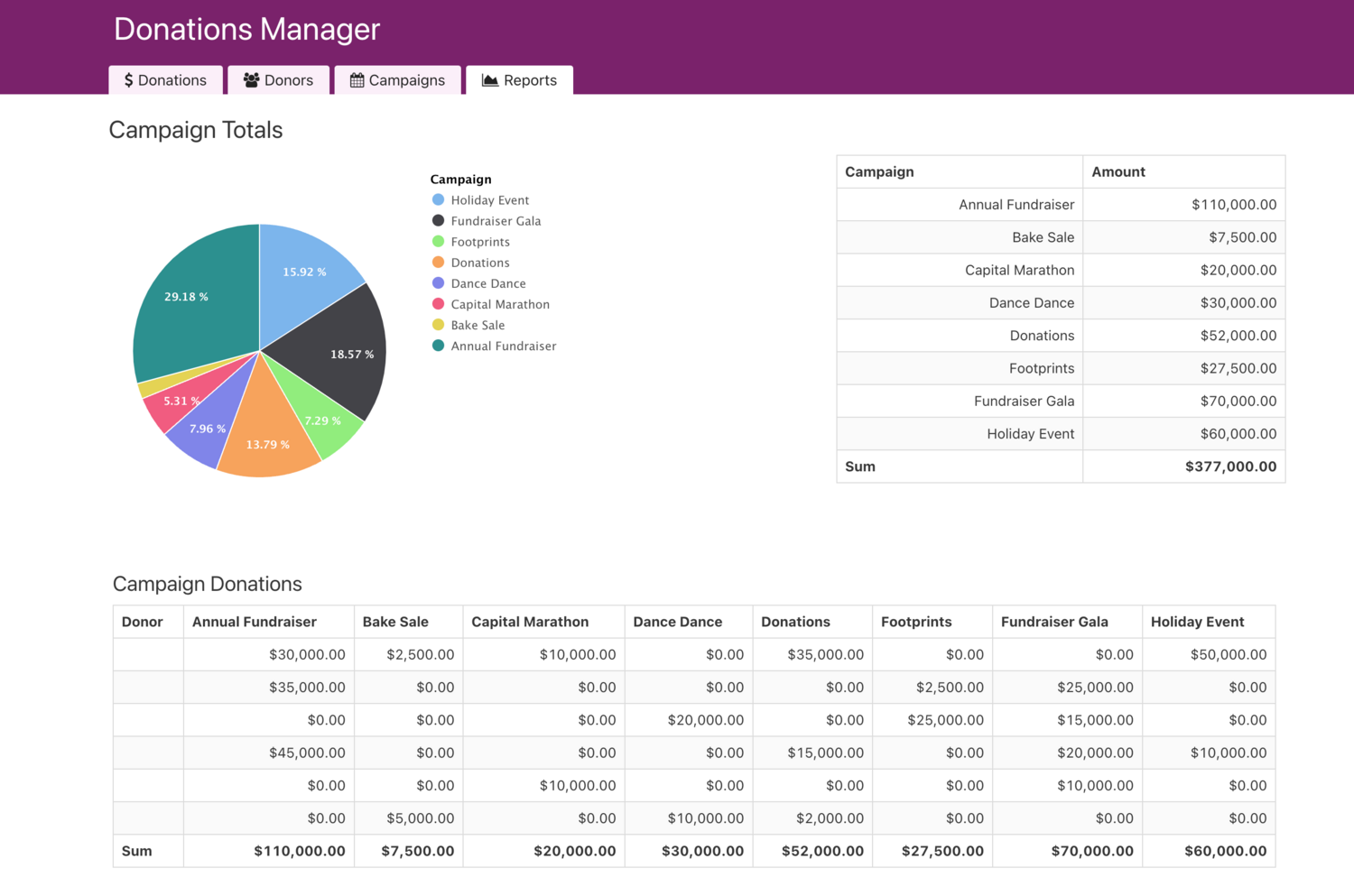Click the people icon on Donors tab
This screenshot has height=896, width=1354.
pyautogui.click(x=251, y=80)
